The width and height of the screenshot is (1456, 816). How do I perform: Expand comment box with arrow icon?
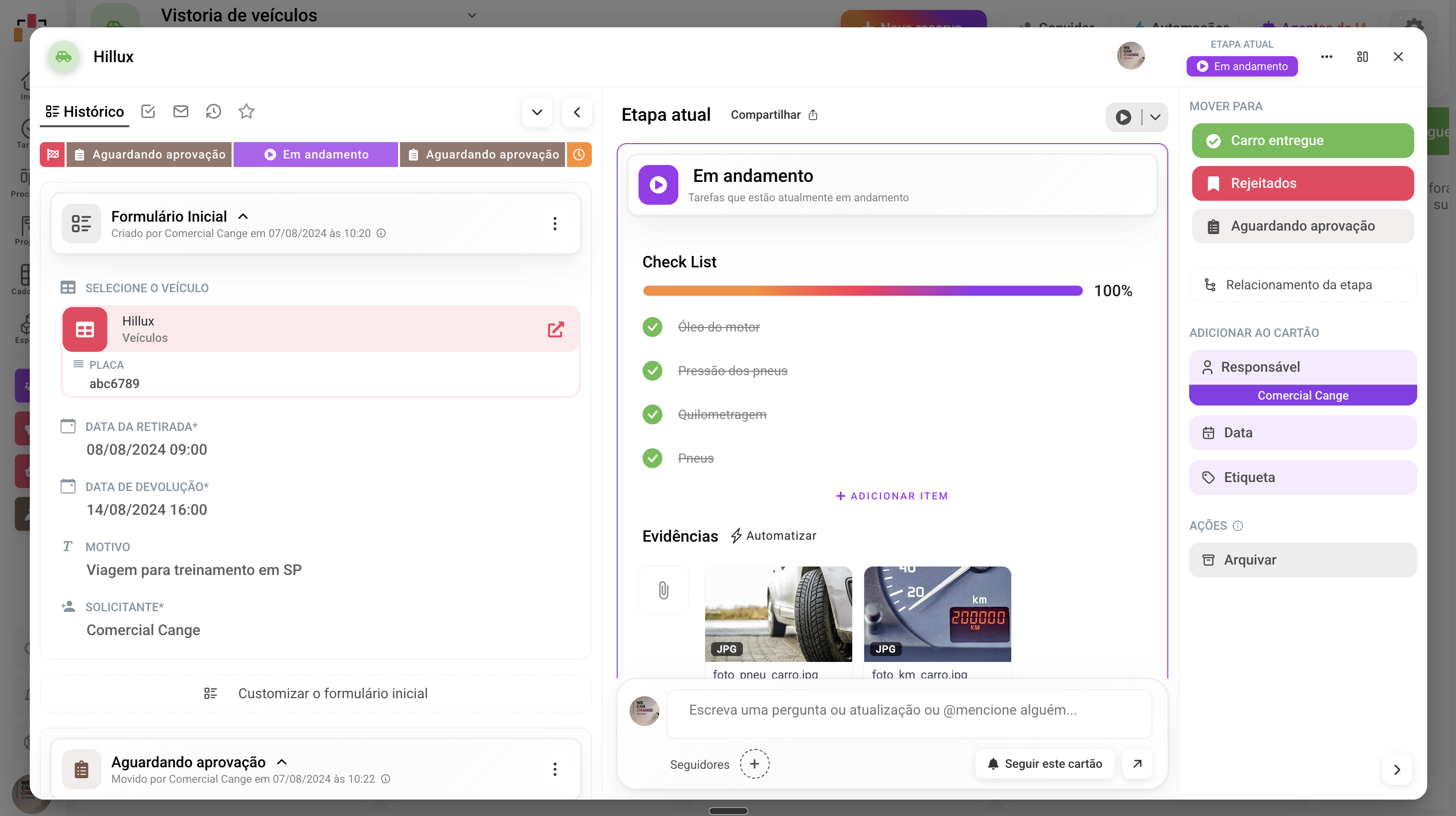[1137, 764]
